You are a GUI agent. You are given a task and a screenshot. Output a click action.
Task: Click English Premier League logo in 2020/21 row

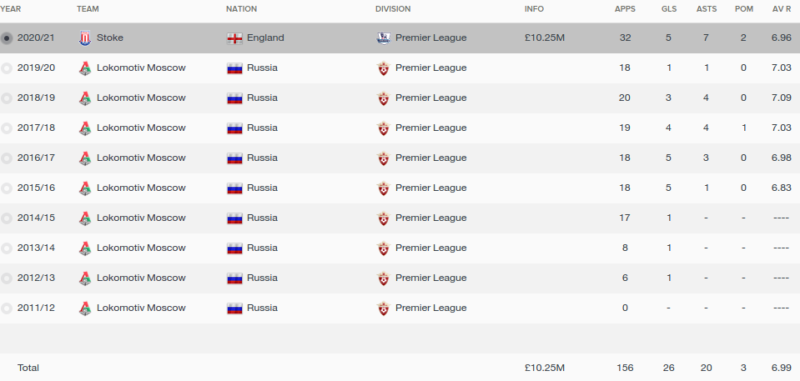point(383,38)
